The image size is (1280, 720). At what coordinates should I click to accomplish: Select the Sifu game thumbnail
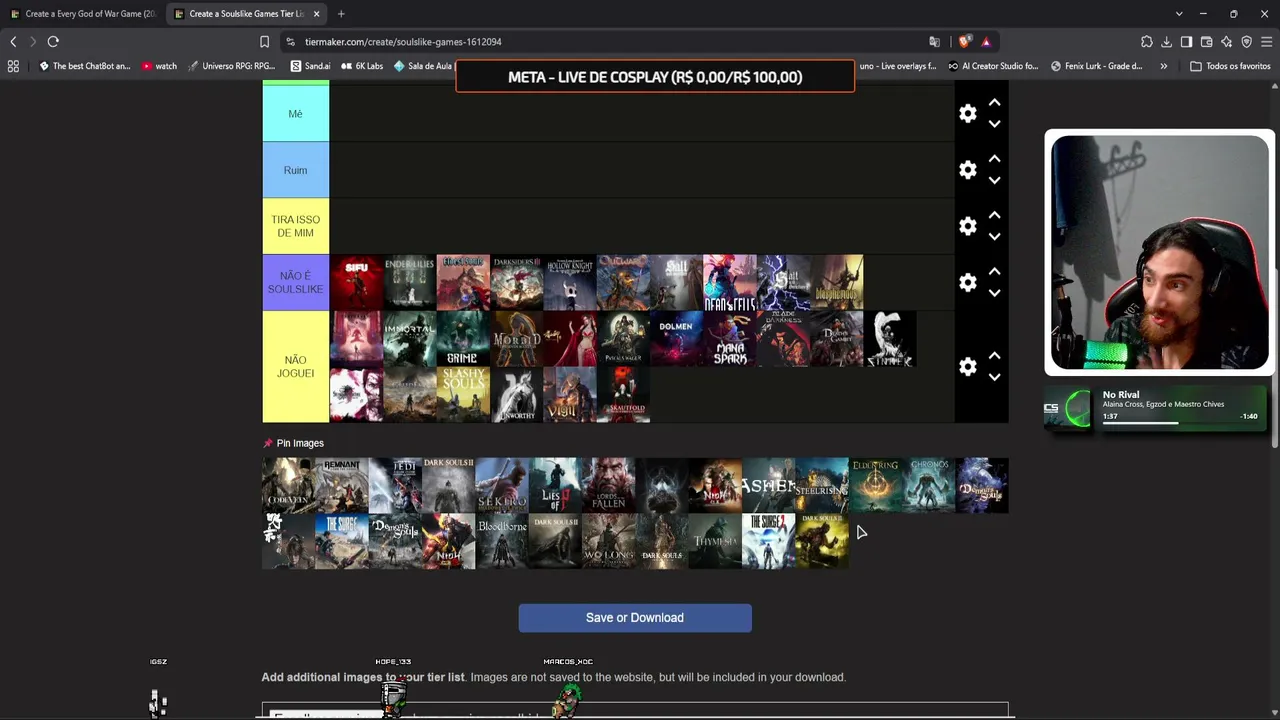[x=356, y=283]
